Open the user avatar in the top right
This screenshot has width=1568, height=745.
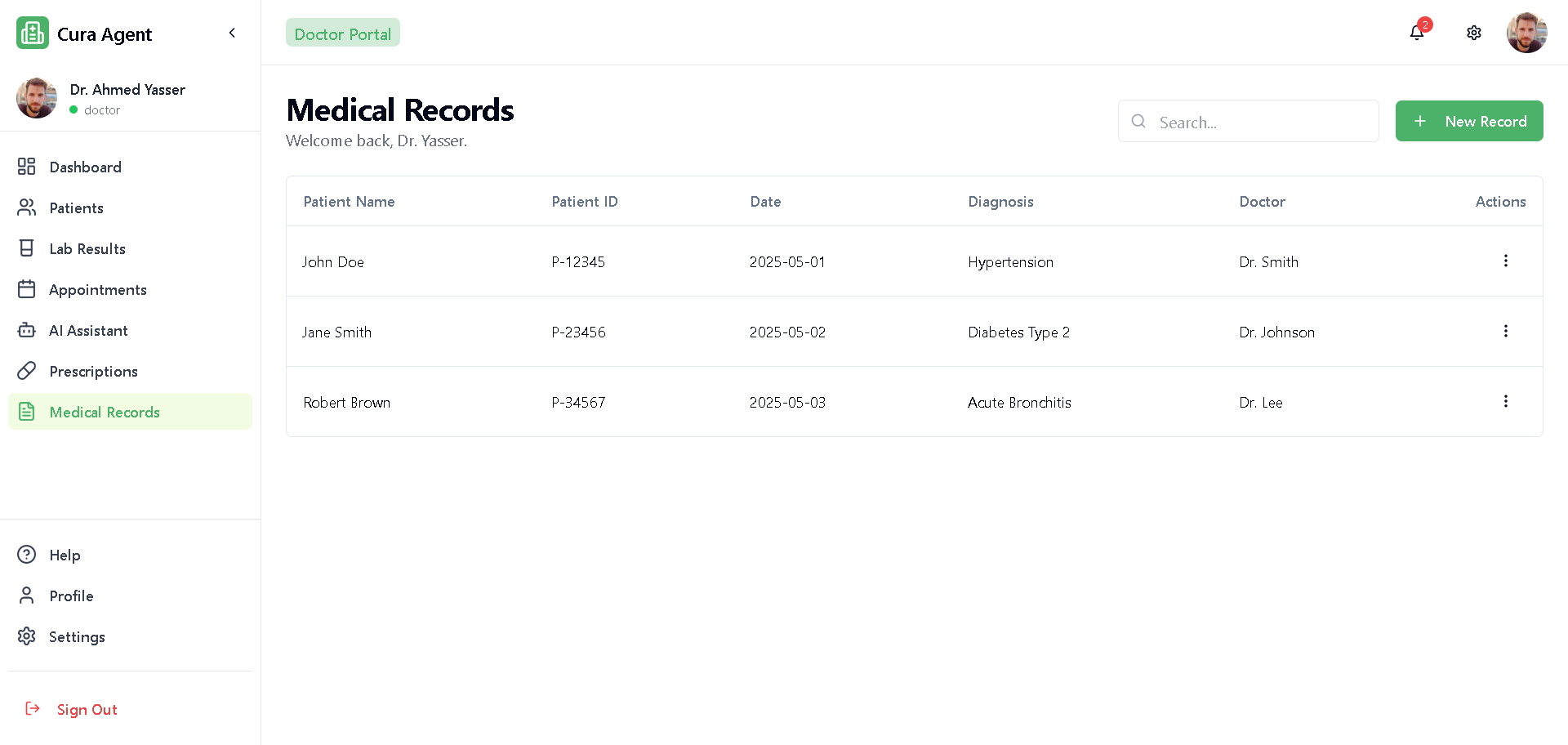click(1526, 33)
